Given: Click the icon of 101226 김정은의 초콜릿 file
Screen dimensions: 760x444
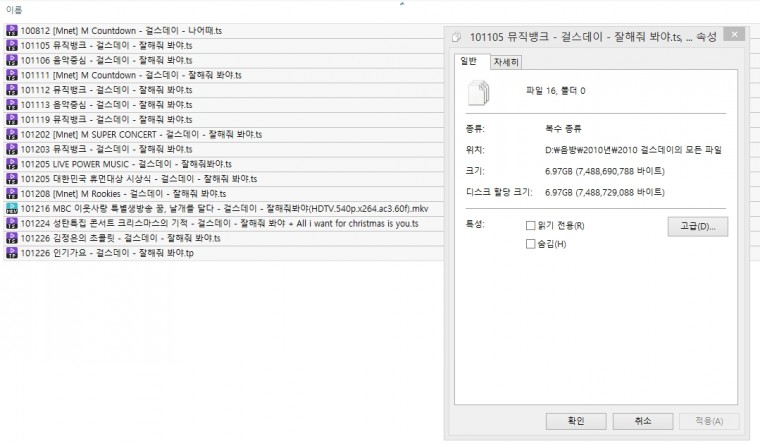Looking at the screenshot, I should pos(12,238).
